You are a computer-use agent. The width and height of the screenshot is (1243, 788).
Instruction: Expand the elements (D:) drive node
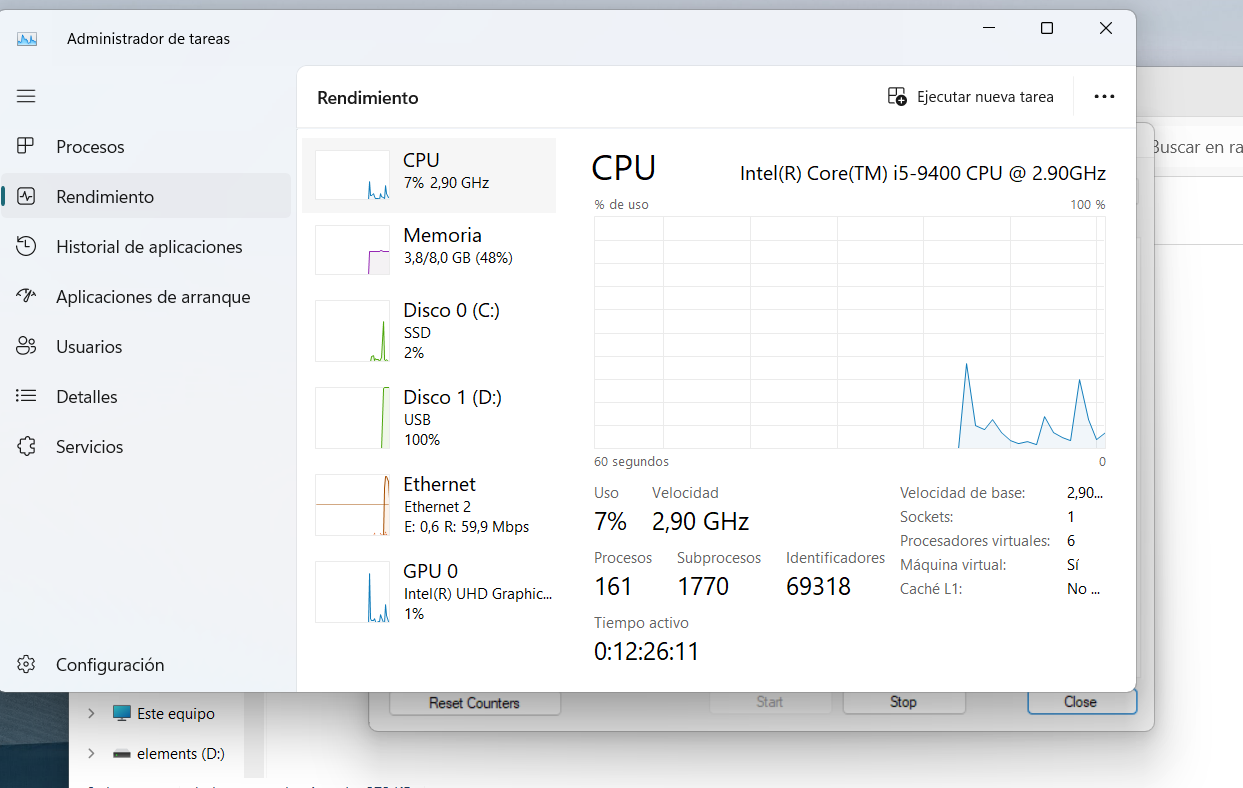pos(91,754)
